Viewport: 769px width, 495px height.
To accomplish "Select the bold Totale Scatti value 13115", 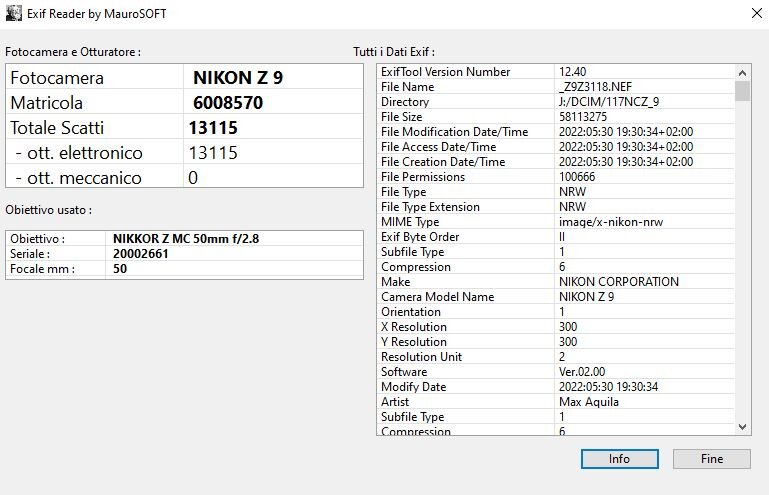I will pyautogui.click(x=213, y=128).
